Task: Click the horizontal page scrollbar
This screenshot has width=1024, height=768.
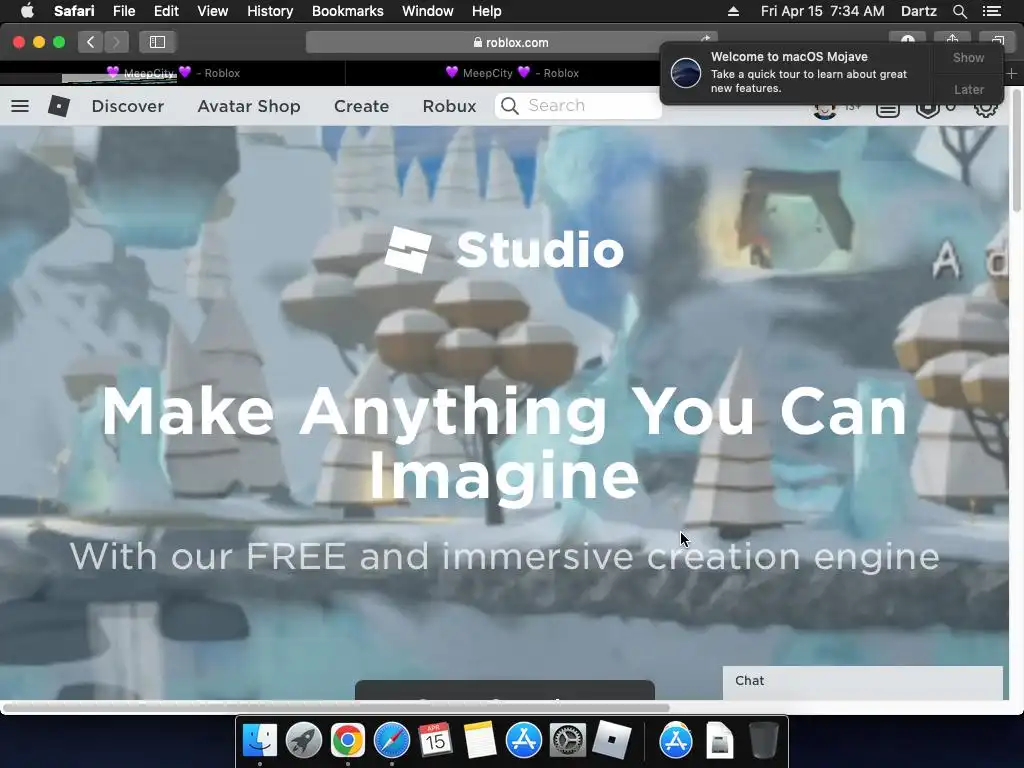Action: point(336,708)
